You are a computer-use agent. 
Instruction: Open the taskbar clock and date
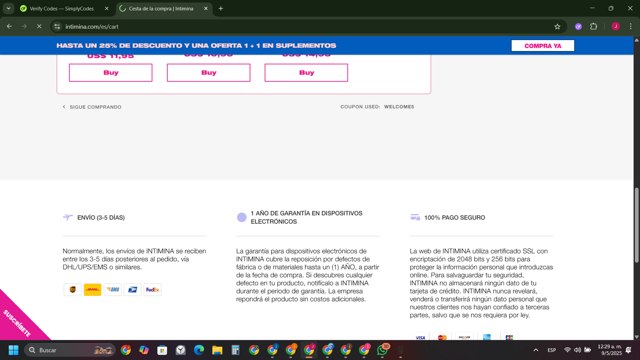click(x=609, y=350)
